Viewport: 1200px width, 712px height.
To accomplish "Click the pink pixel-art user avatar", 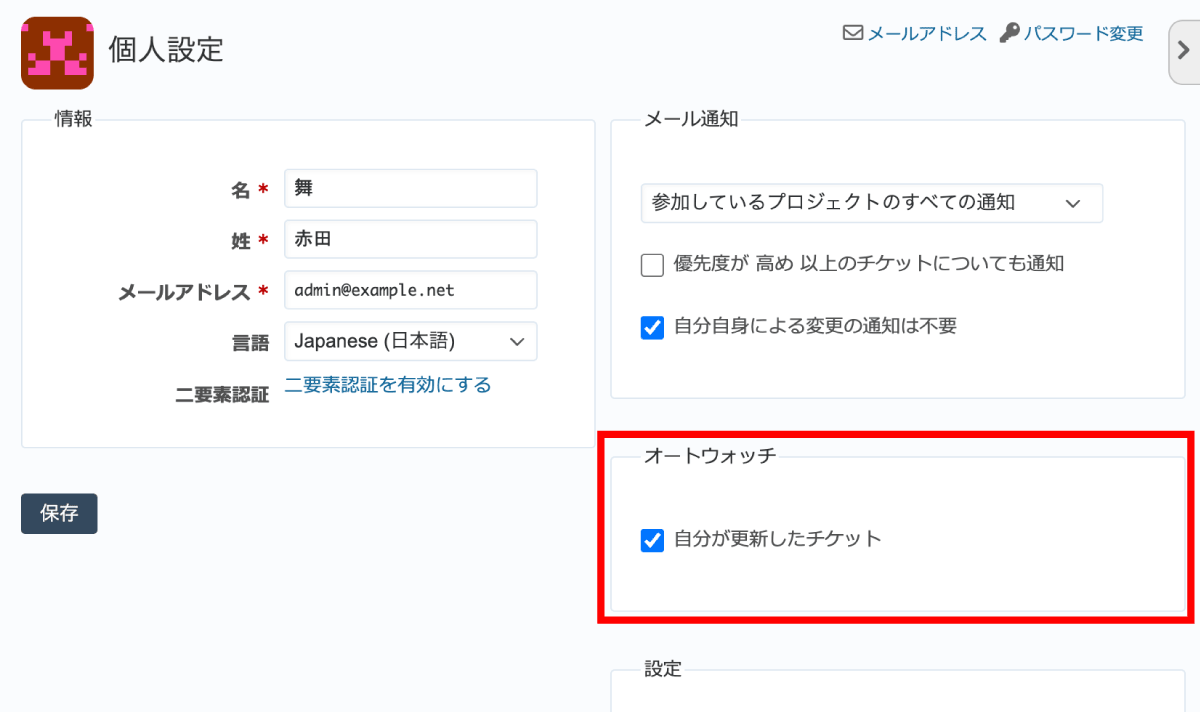I will click(57, 53).
